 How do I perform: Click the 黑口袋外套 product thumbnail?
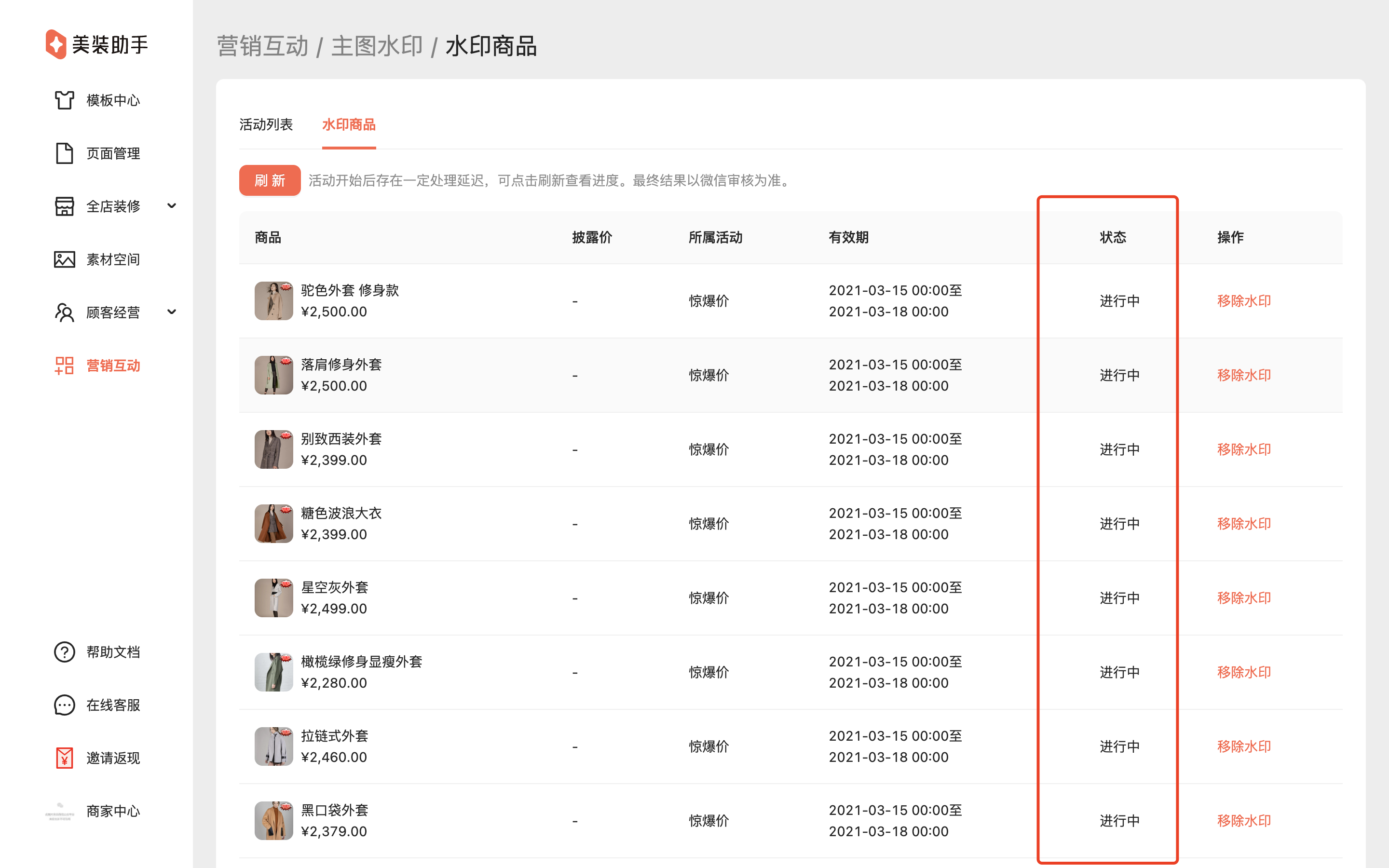coord(274,820)
